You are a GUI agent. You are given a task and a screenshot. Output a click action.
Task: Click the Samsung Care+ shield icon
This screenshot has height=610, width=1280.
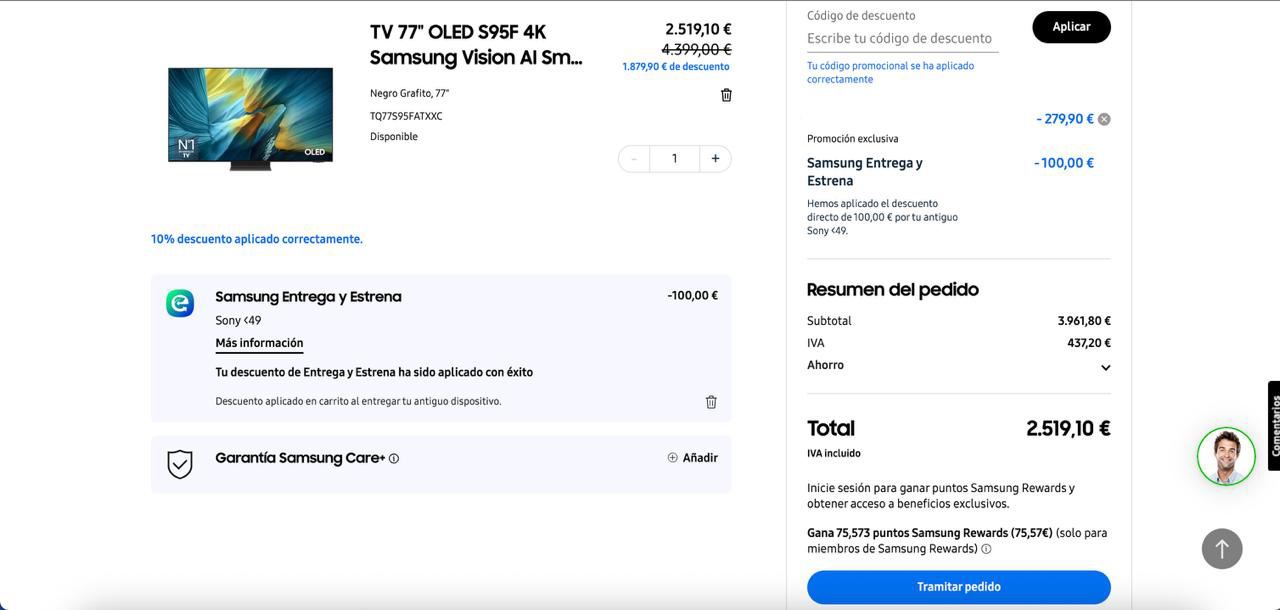180,464
